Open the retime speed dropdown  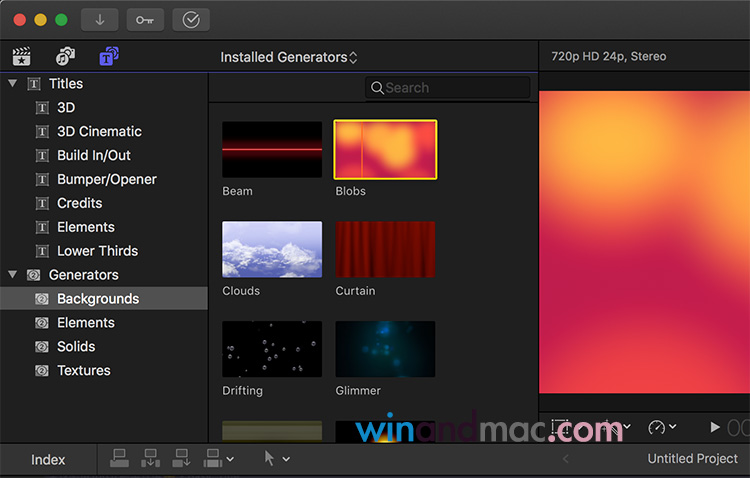click(661, 427)
